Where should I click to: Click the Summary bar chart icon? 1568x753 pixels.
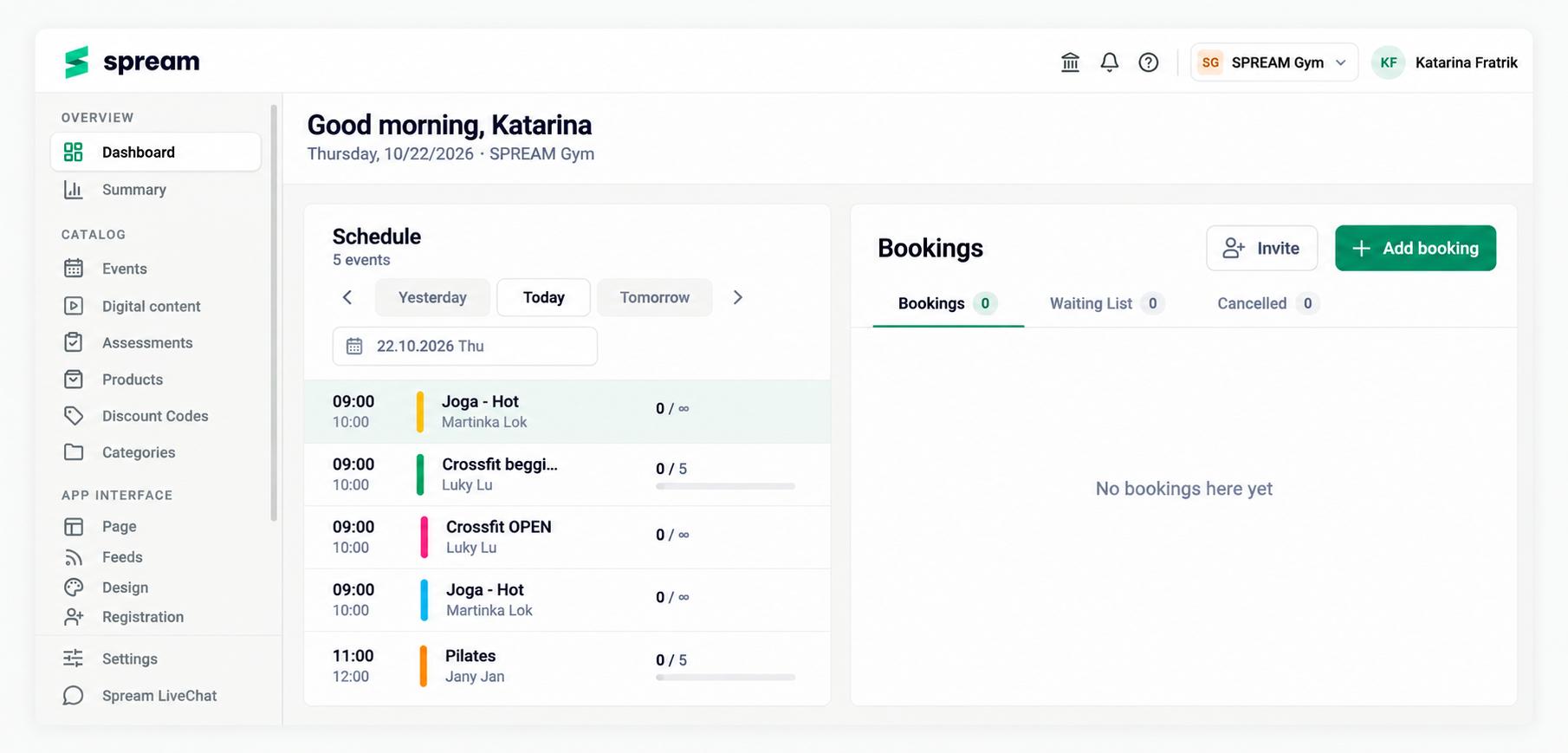(74, 190)
